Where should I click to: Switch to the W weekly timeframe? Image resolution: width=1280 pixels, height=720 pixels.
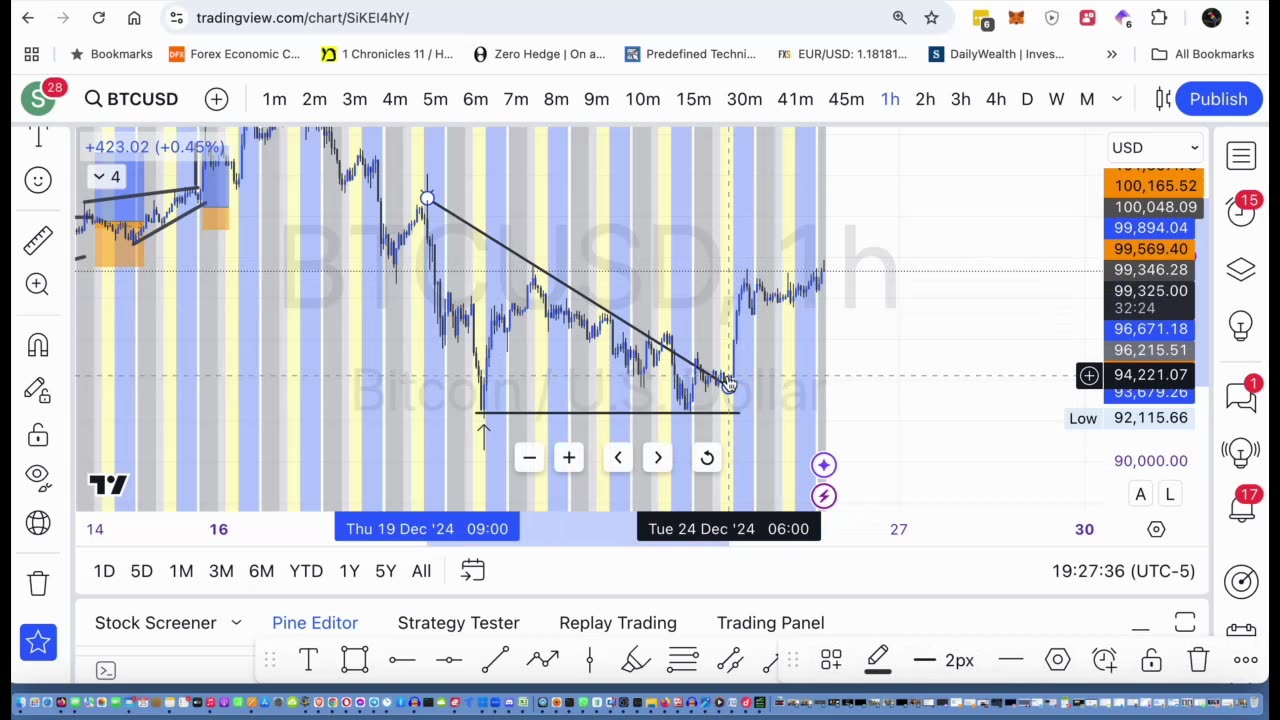[1056, 99]
